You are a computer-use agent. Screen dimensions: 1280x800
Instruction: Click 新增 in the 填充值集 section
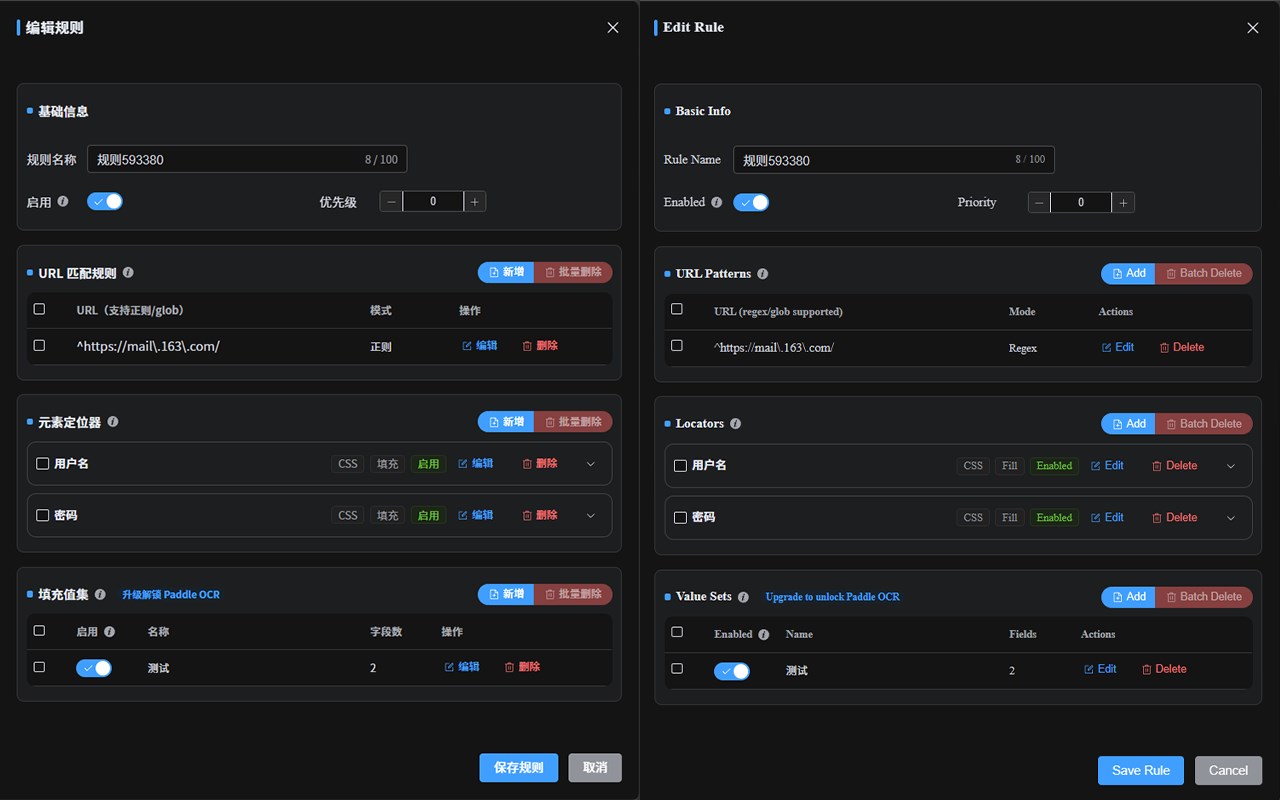[506, 594]
